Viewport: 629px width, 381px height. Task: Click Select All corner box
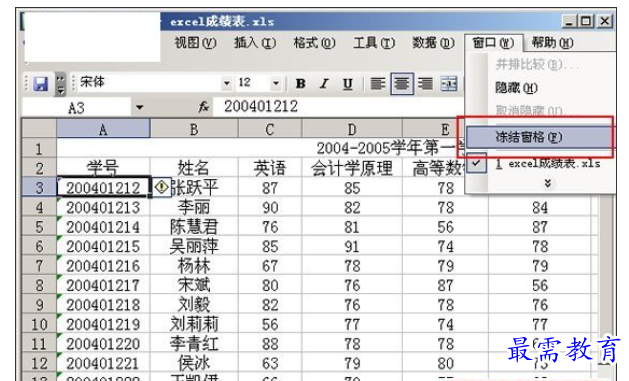[x=39, y=129]
